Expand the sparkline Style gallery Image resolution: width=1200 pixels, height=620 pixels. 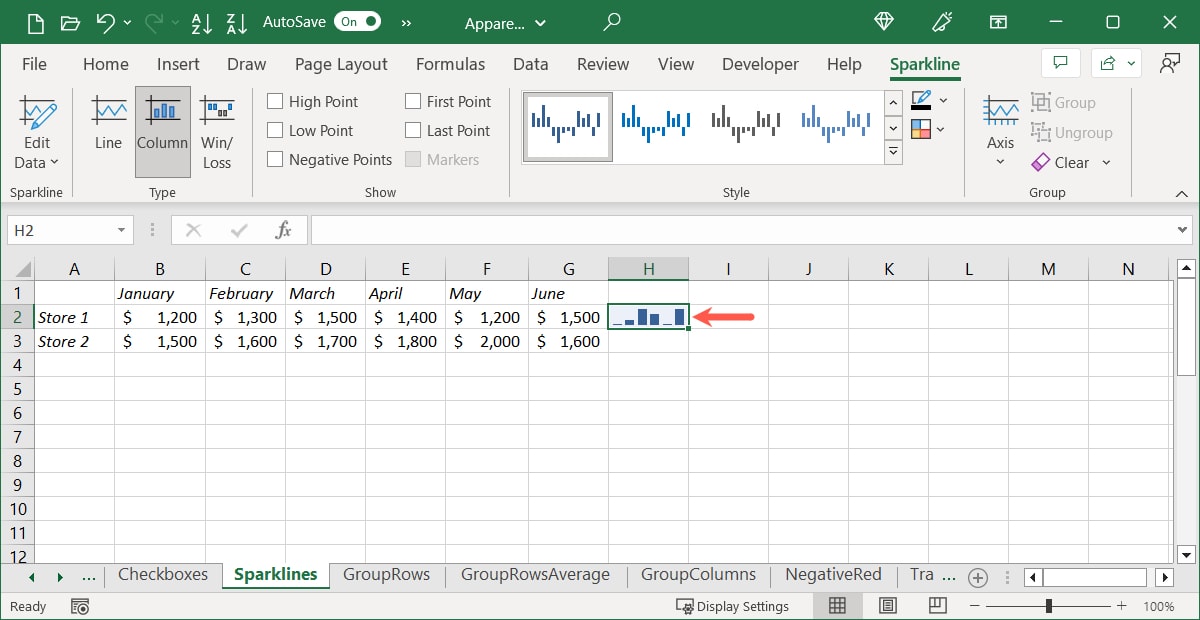click(893, 152)
